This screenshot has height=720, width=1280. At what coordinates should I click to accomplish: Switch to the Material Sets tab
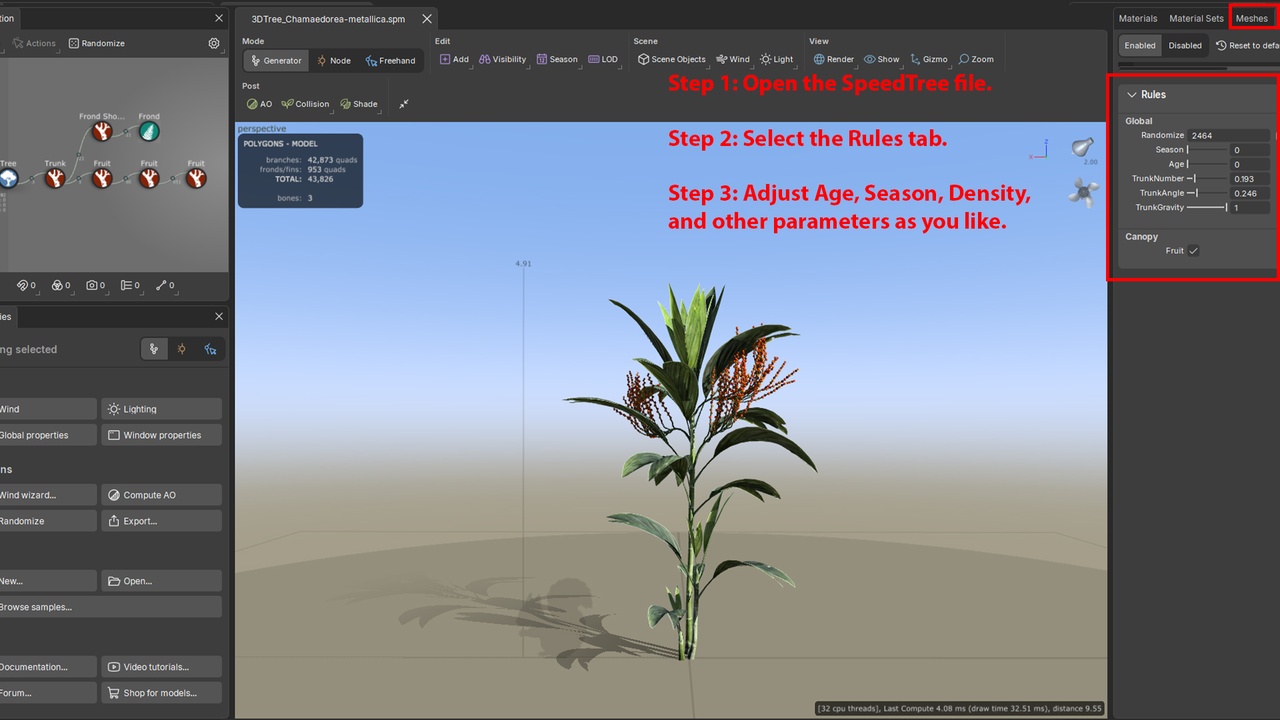(1196, 18)
